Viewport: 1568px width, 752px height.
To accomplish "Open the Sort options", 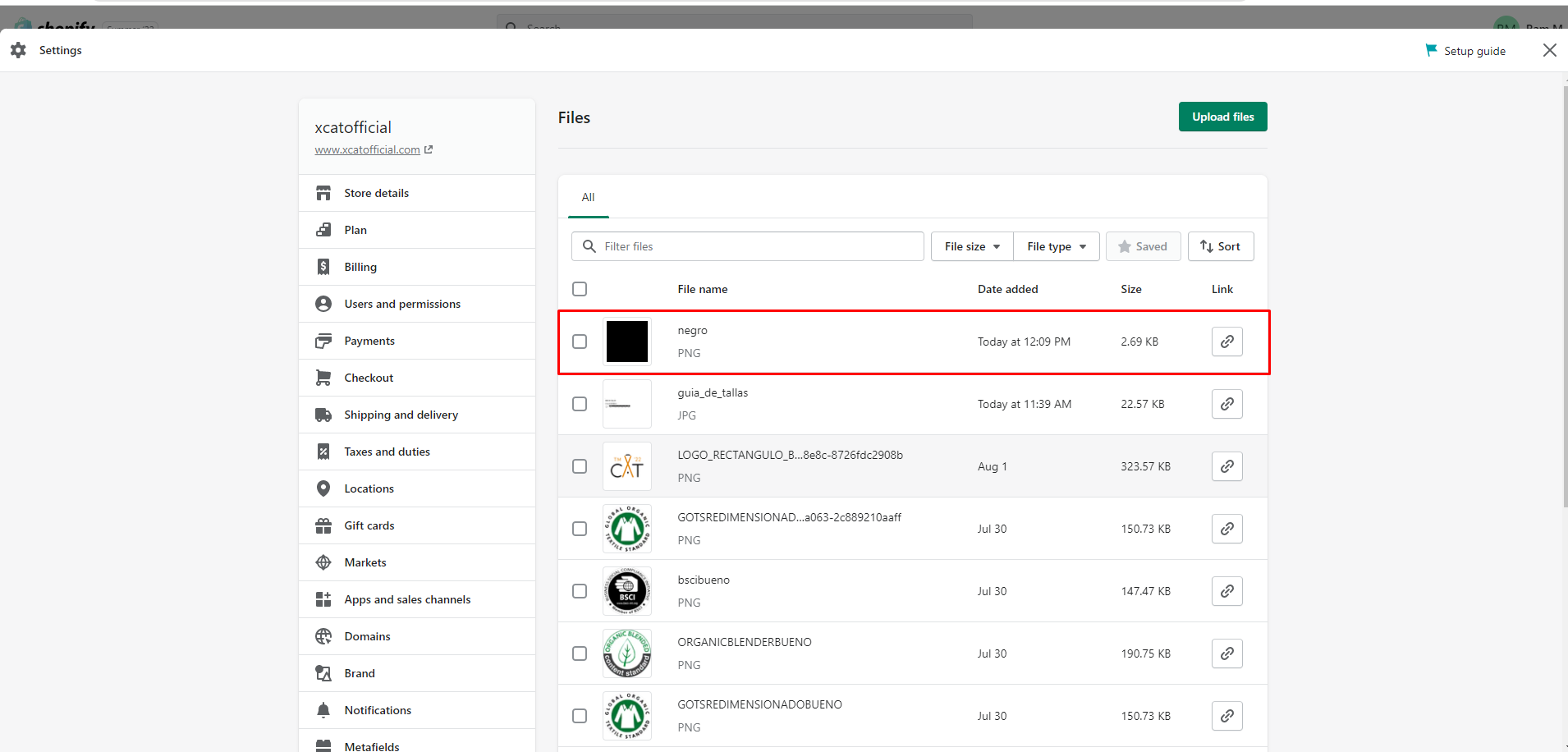I will [1220, 246].
